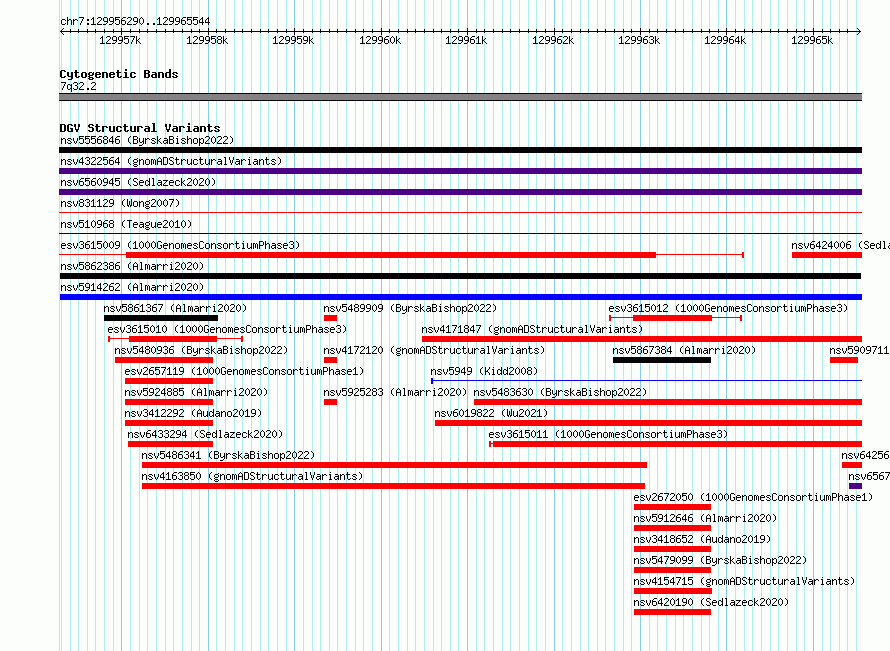Click the nsv64256 label at right edge
Image resolution: width=890 pixels, height=651 pixels.
[865, 455]
